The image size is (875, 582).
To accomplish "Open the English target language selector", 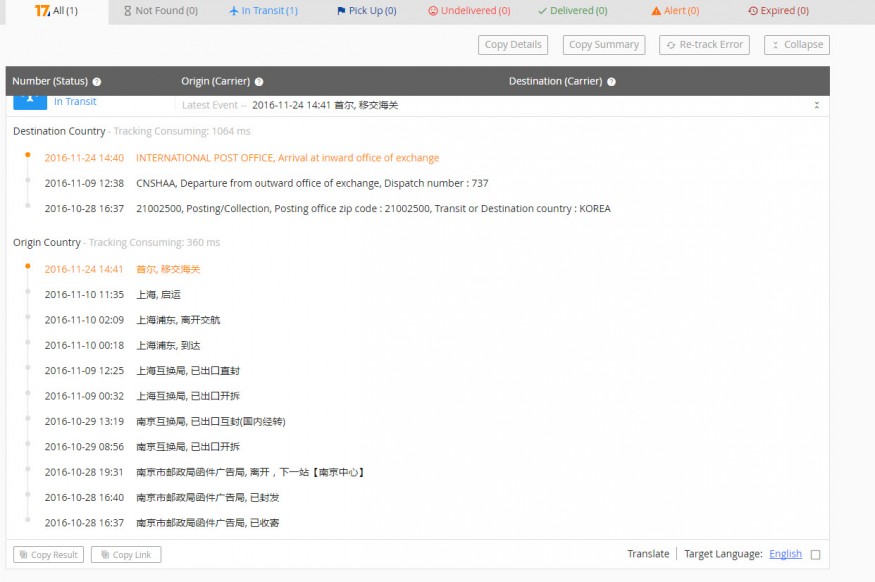I will click(785, 554).
